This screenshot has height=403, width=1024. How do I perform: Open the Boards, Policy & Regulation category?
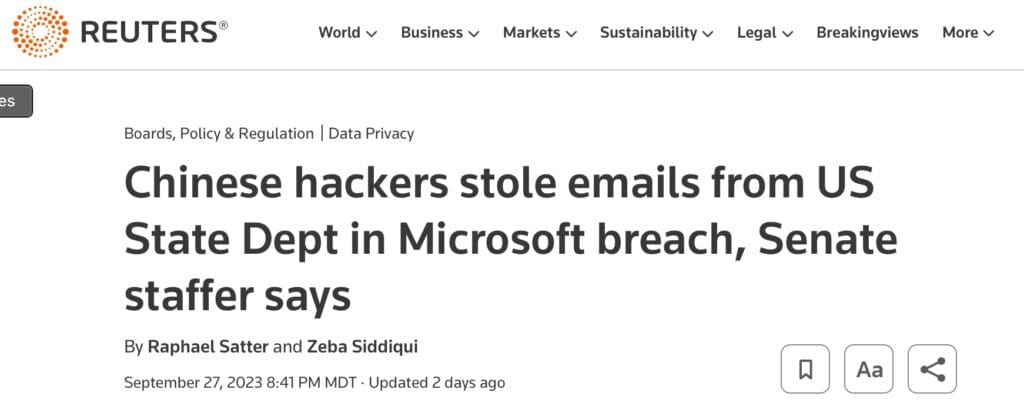(219, 133)
